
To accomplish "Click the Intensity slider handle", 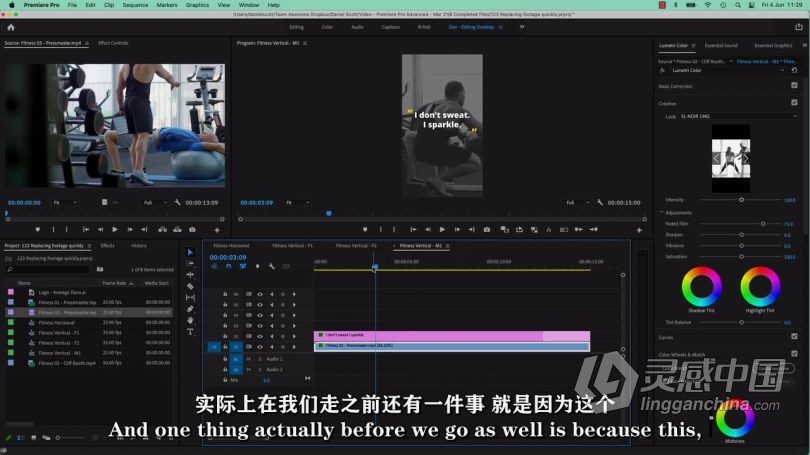I will (741, 200).
